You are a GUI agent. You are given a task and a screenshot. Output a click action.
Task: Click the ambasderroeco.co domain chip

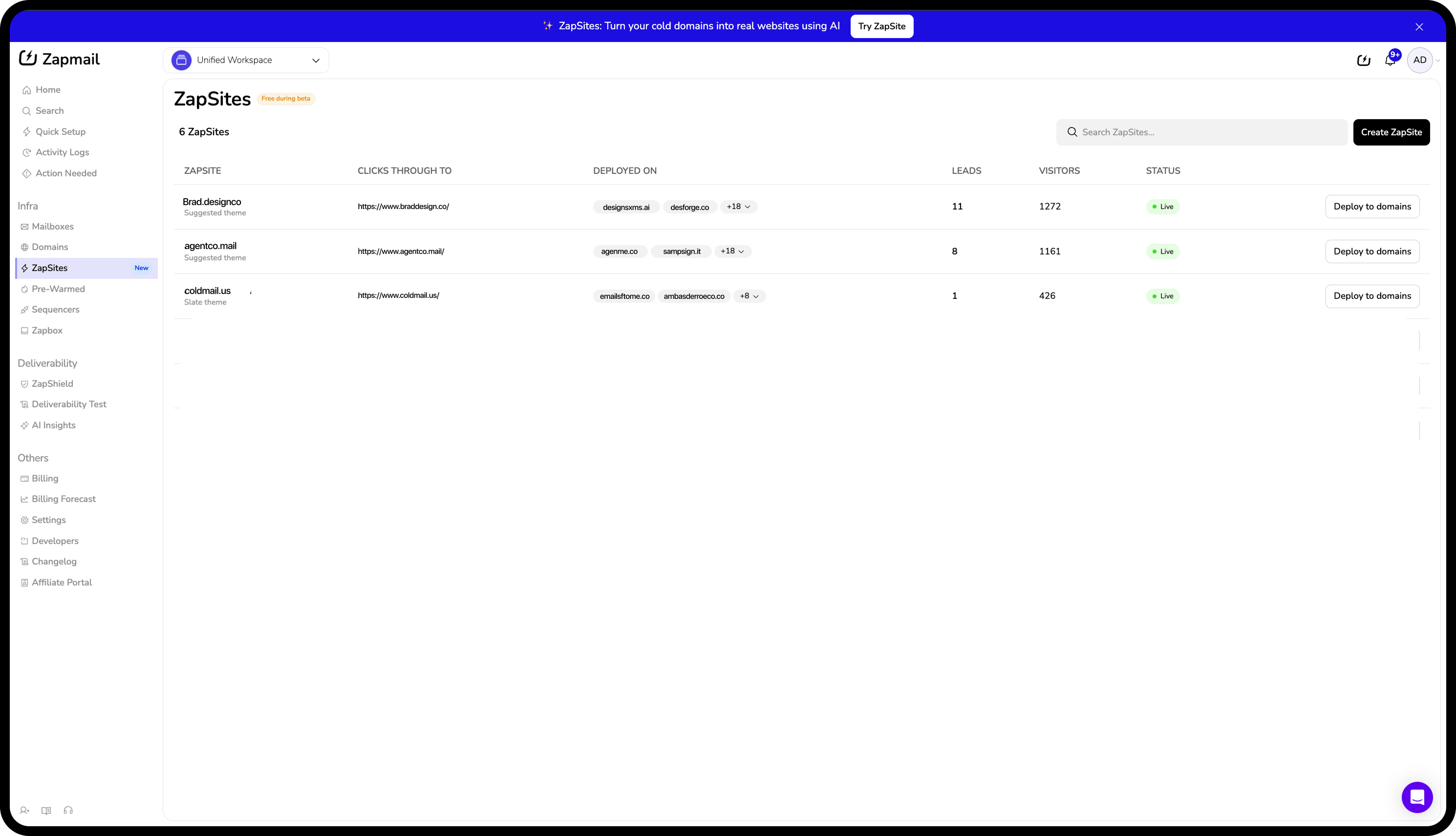pos(694,296)
